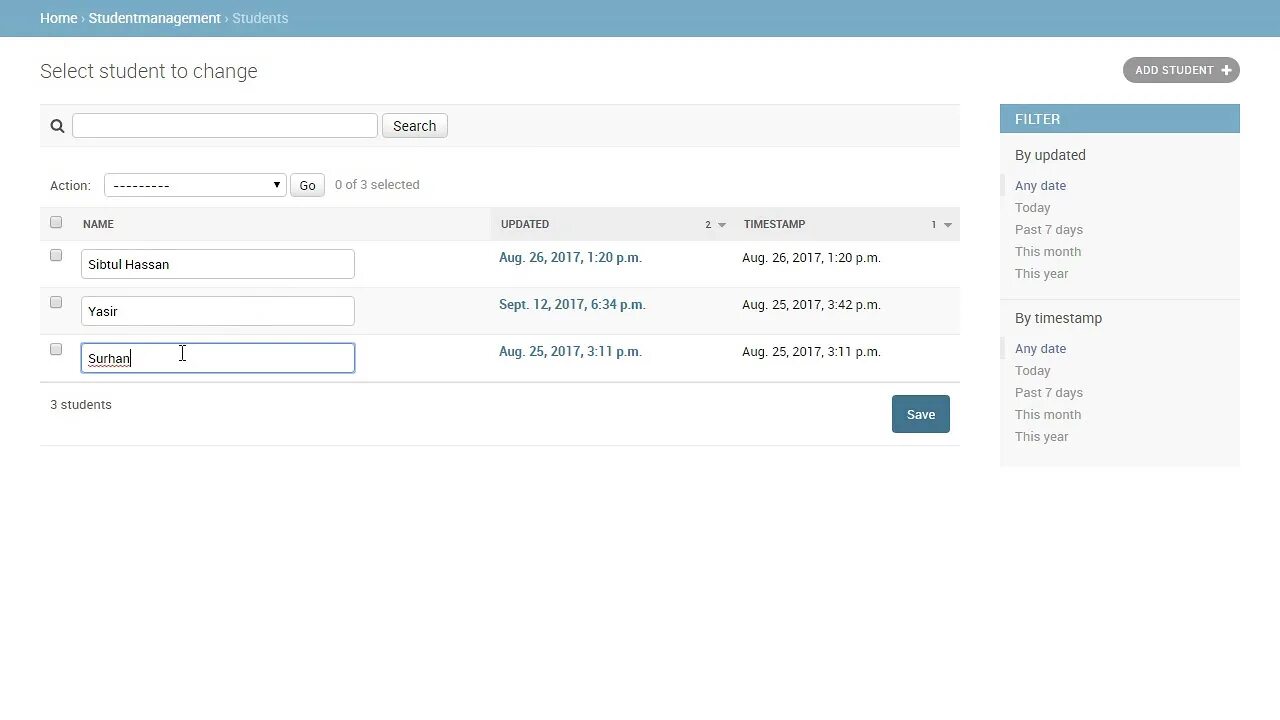Click the Add Student button

1181,70
